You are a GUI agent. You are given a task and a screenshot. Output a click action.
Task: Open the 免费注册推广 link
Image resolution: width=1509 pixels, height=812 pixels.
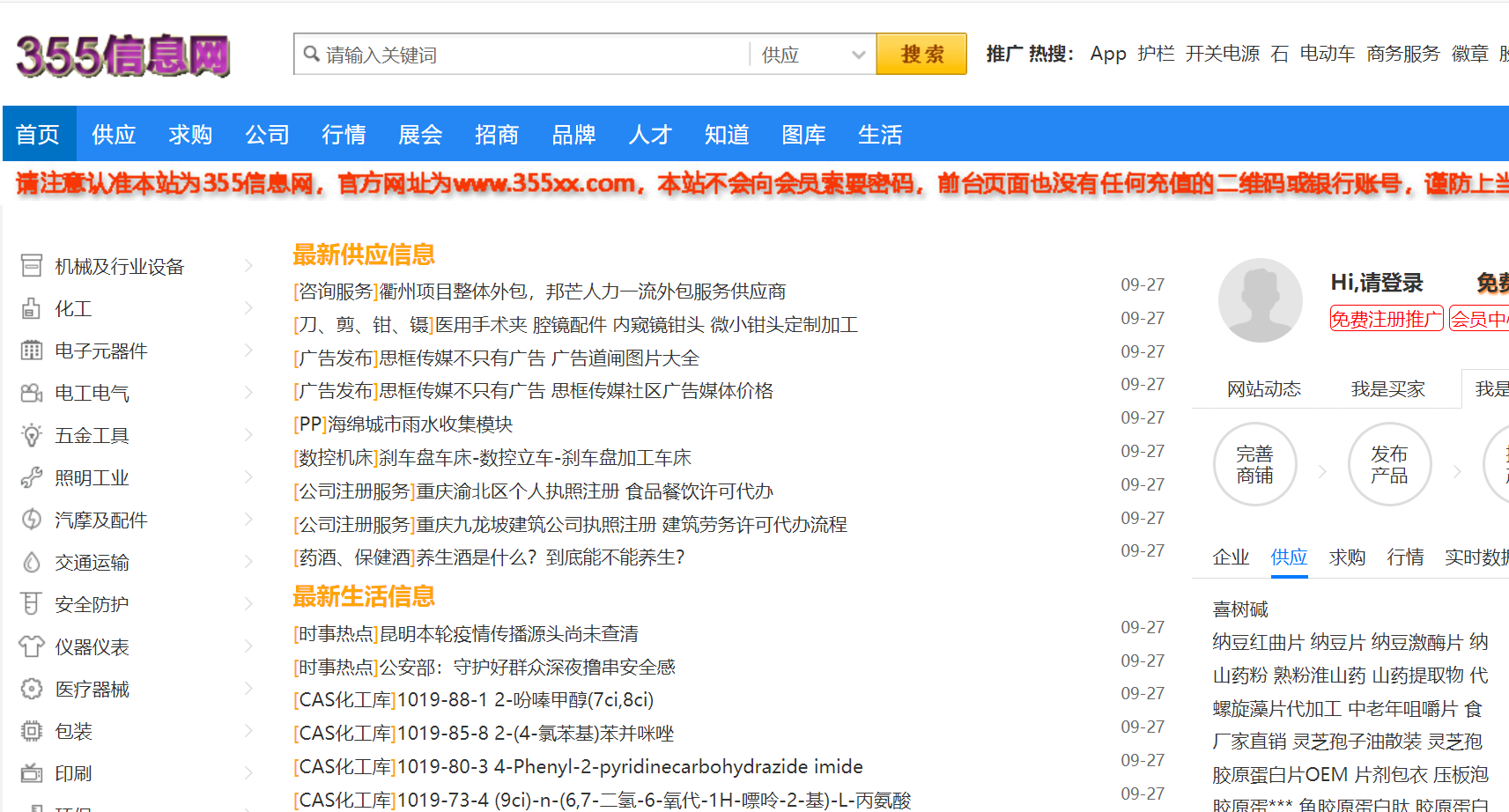click(1386, 318)
